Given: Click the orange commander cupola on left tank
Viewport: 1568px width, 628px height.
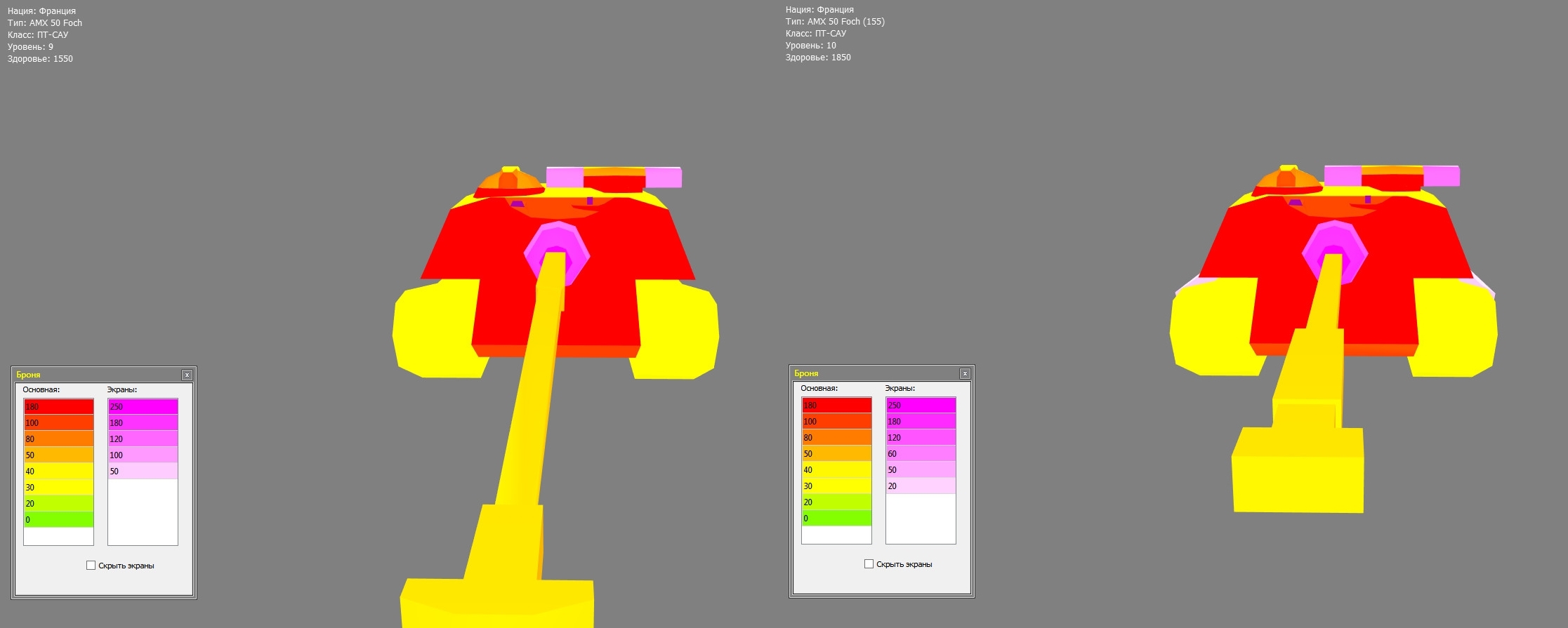Looking at the screenshot, I should pos(509,182).
